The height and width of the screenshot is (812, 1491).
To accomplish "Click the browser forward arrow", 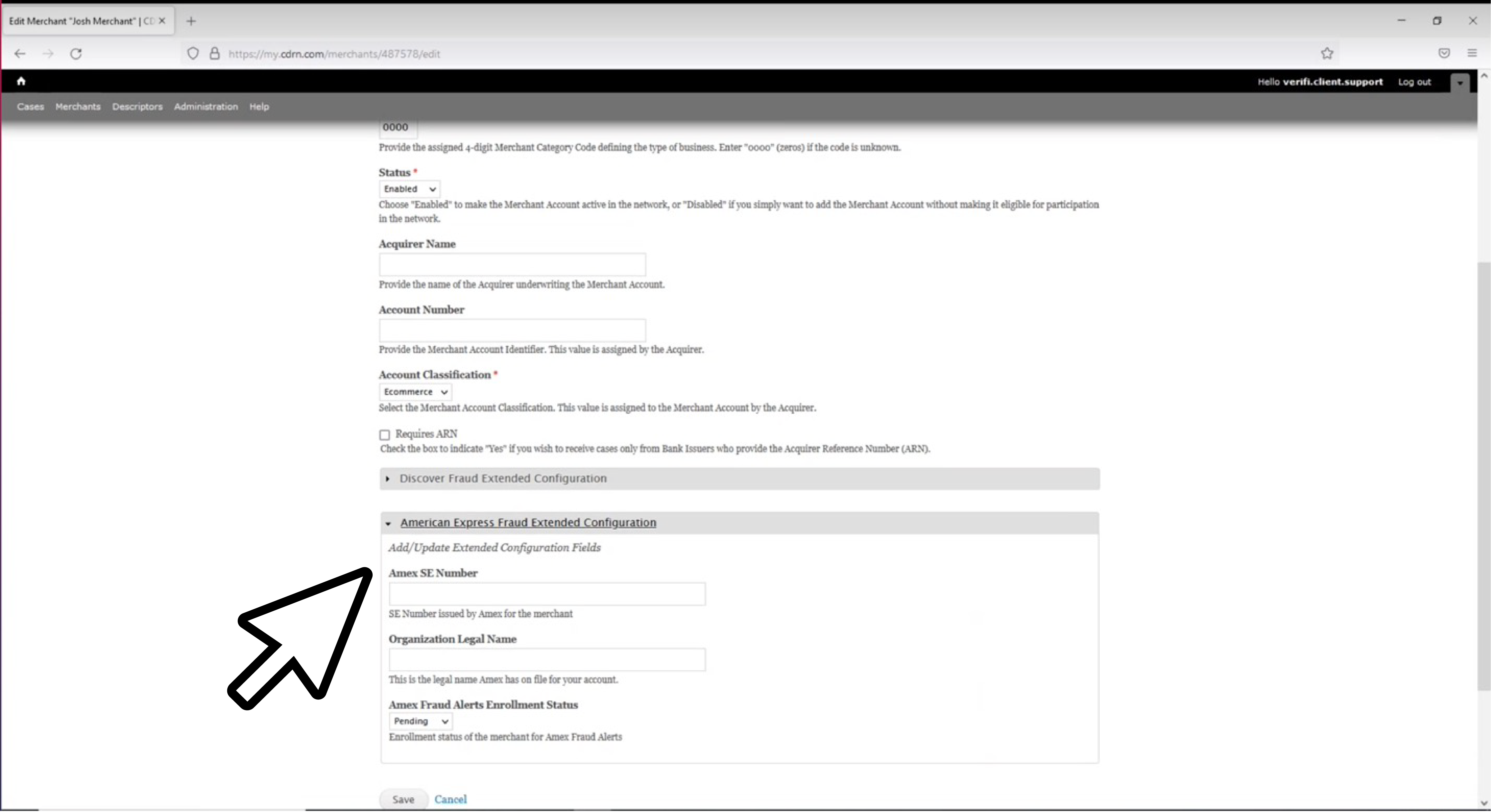I will click(48, 54).
